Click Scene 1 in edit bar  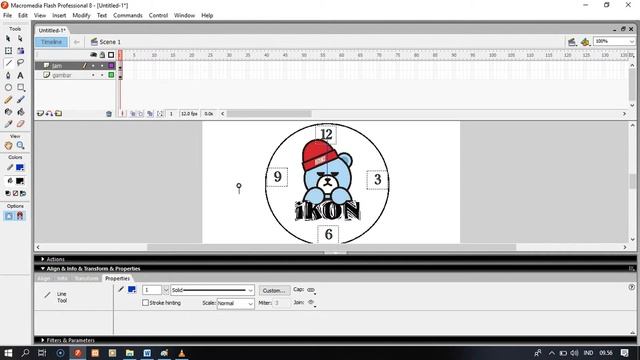(106, 42)
